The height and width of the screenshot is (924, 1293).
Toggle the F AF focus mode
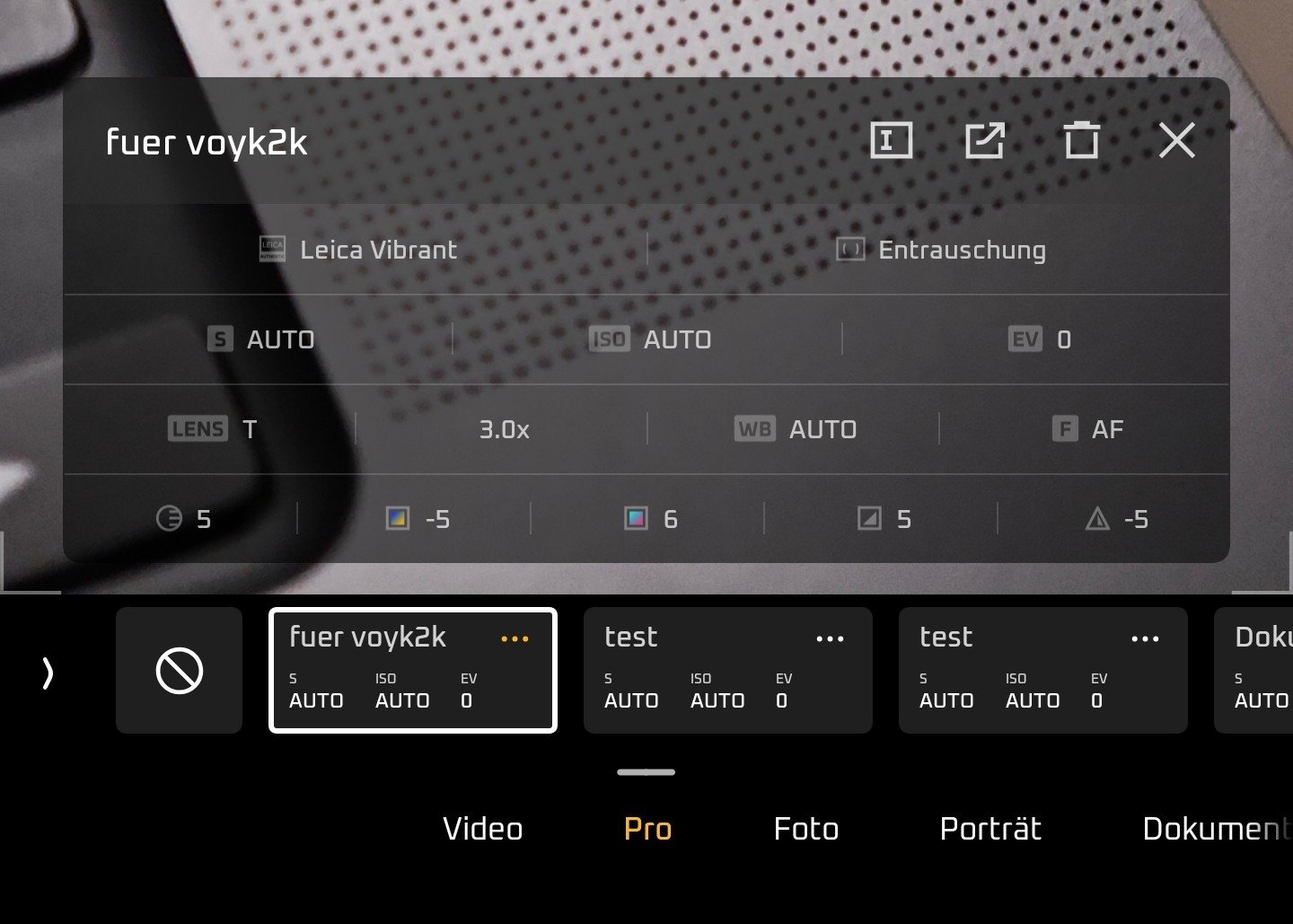click(x=1086, y=429)
